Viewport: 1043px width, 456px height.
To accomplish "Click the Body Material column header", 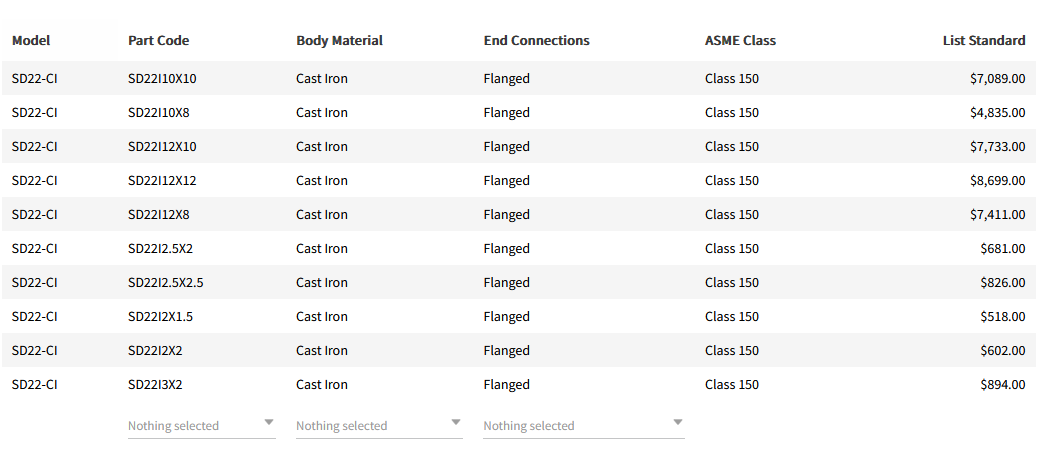I will coord(339,41).
